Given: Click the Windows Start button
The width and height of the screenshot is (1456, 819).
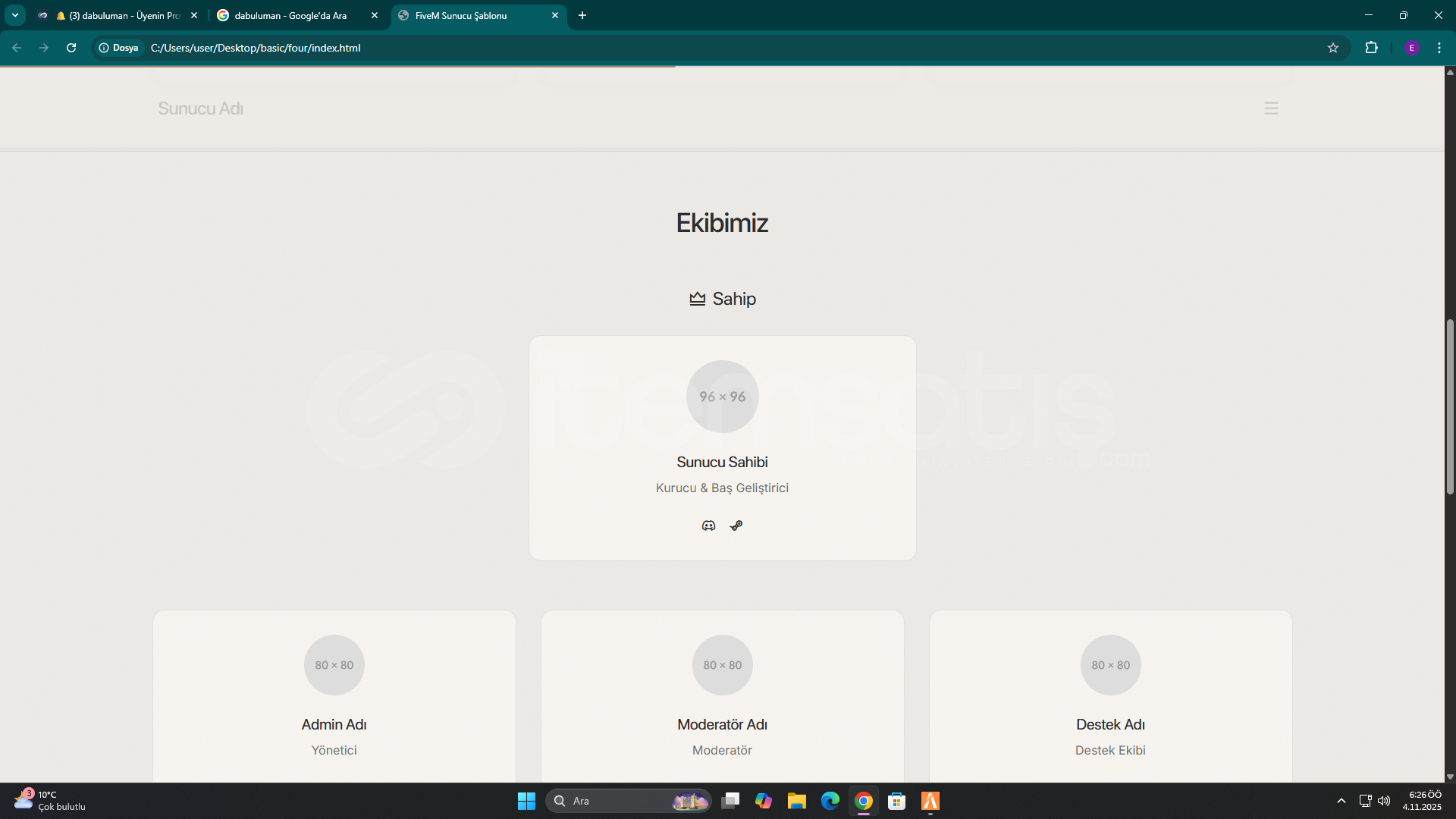Looking at the screenshot, I should click(526, 801).
